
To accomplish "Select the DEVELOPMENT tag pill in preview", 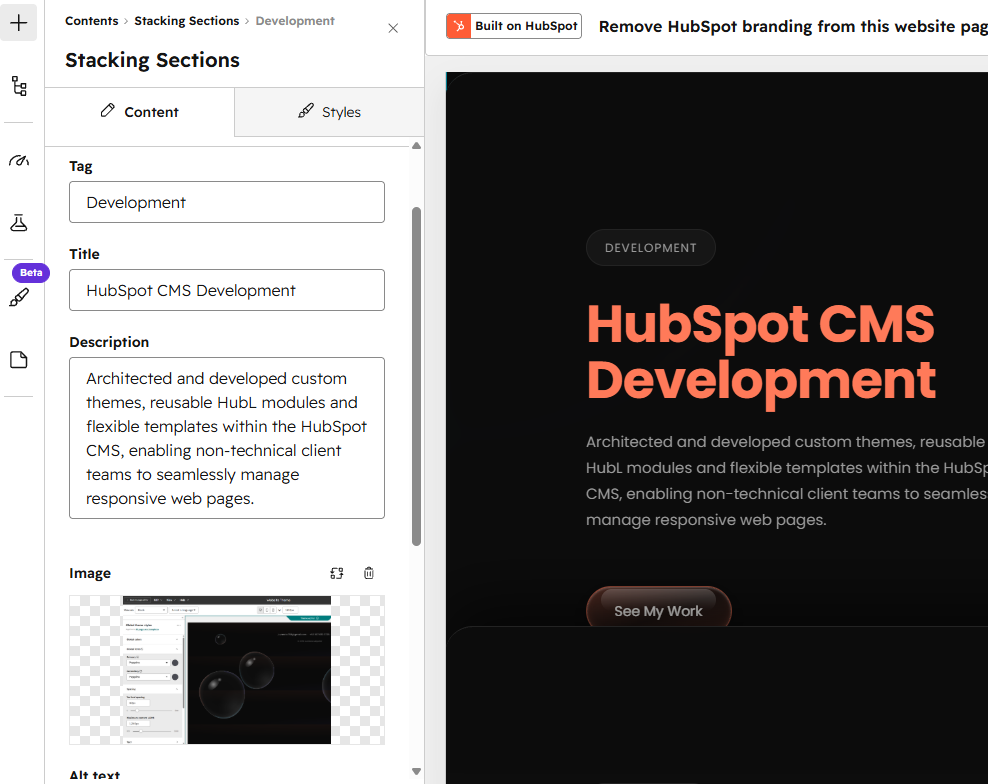I will (651, 248).
